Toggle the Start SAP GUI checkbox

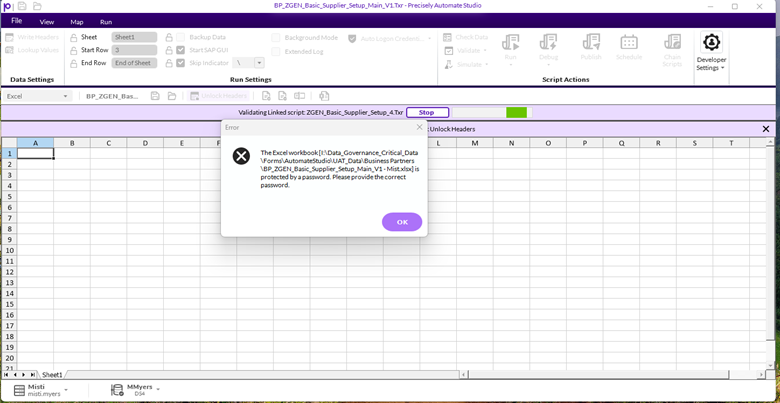click(x=181, y=50)
